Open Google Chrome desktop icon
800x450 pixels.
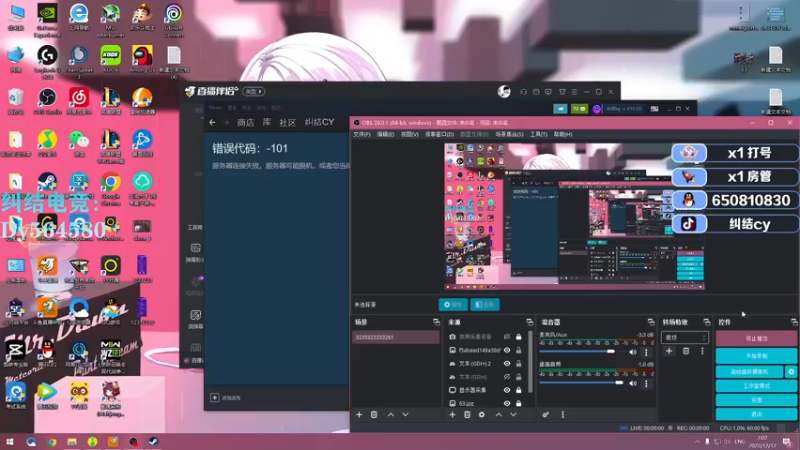[111, 188]
